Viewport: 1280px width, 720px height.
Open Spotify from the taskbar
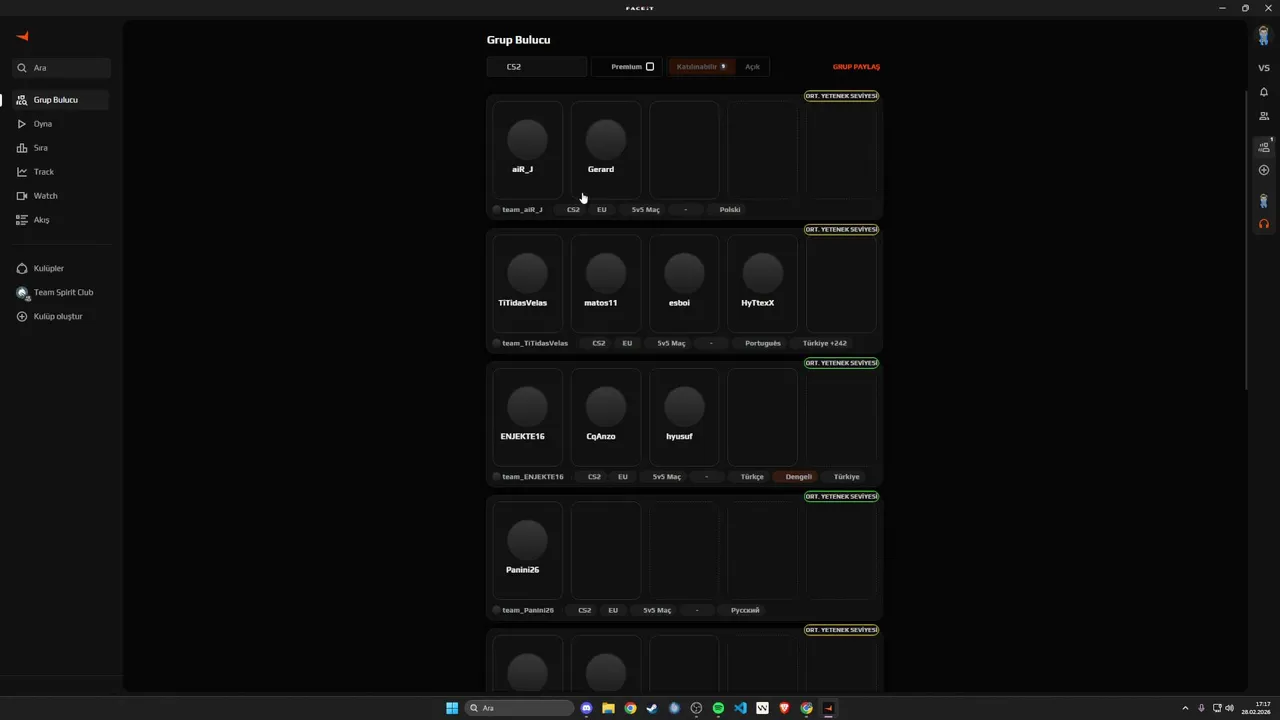tap(718, 708)
